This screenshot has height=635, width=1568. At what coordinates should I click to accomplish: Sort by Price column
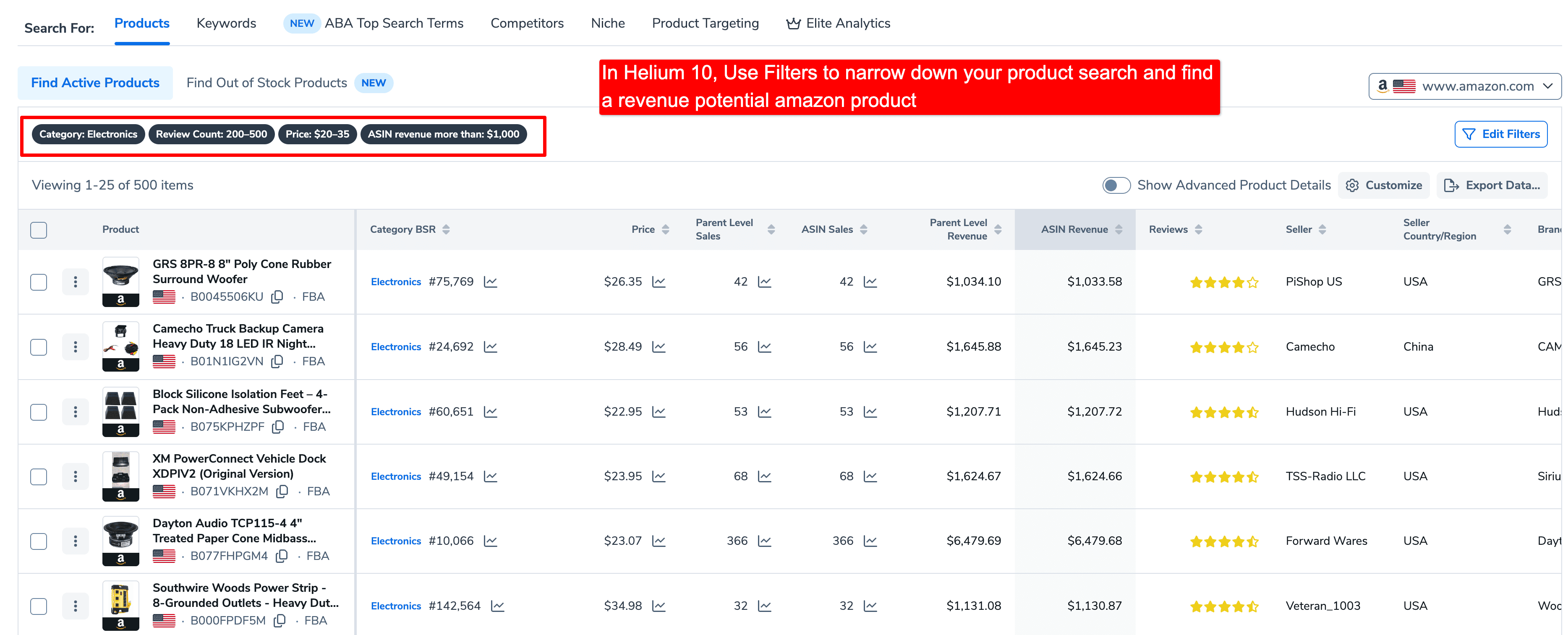[x=665, y=229]
